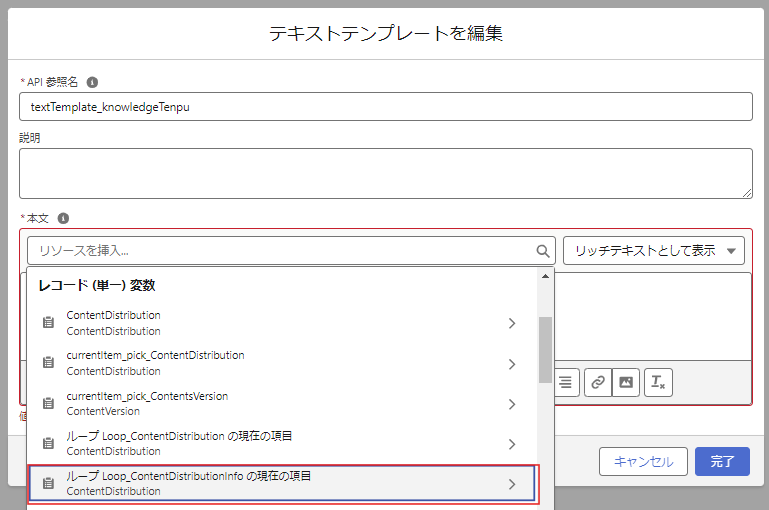Click the 本文 rich text editing area
Screen dimensions: 769x510
pos(653,317)
